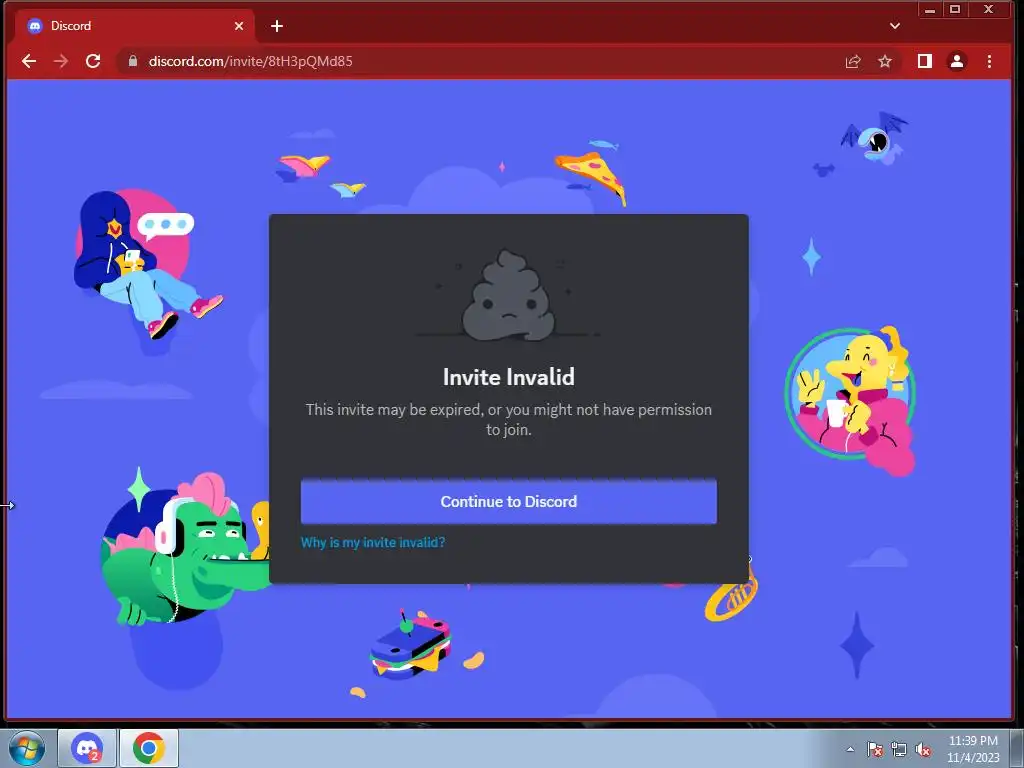Expand the tab search chevron

point(895,26)
